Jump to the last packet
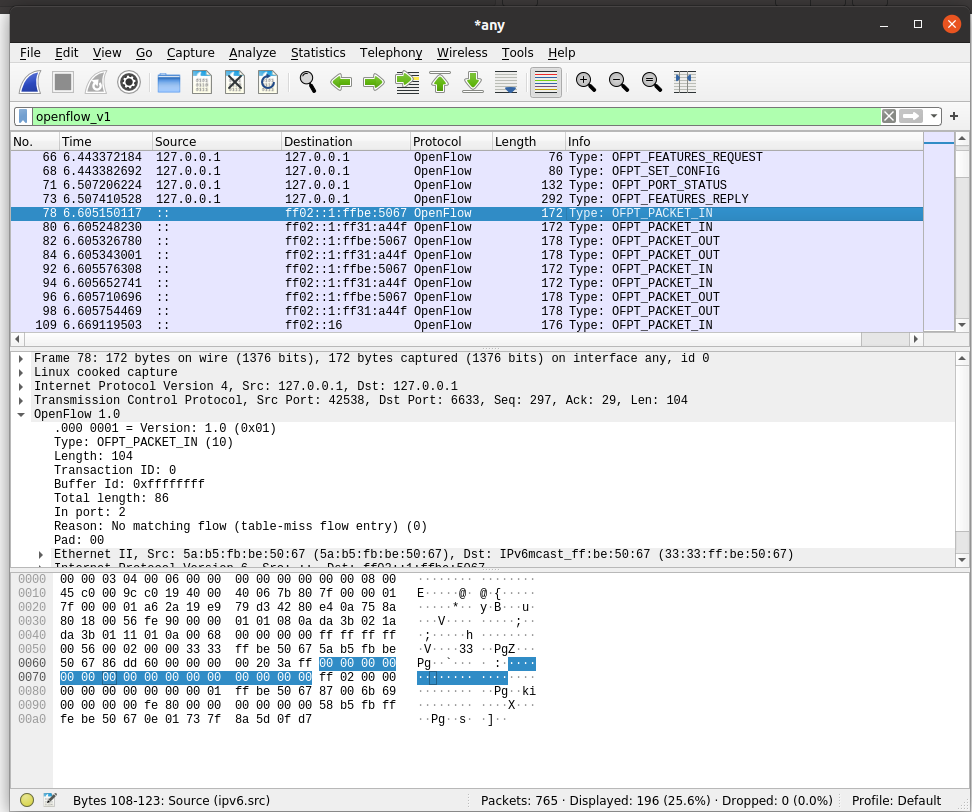This screenshot has width=972, height=812. point(473,82)
